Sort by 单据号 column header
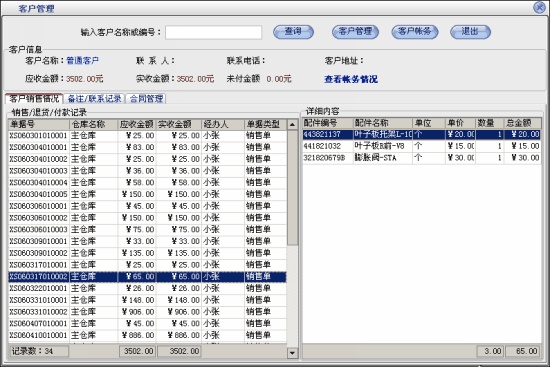 tap(39, 124)
